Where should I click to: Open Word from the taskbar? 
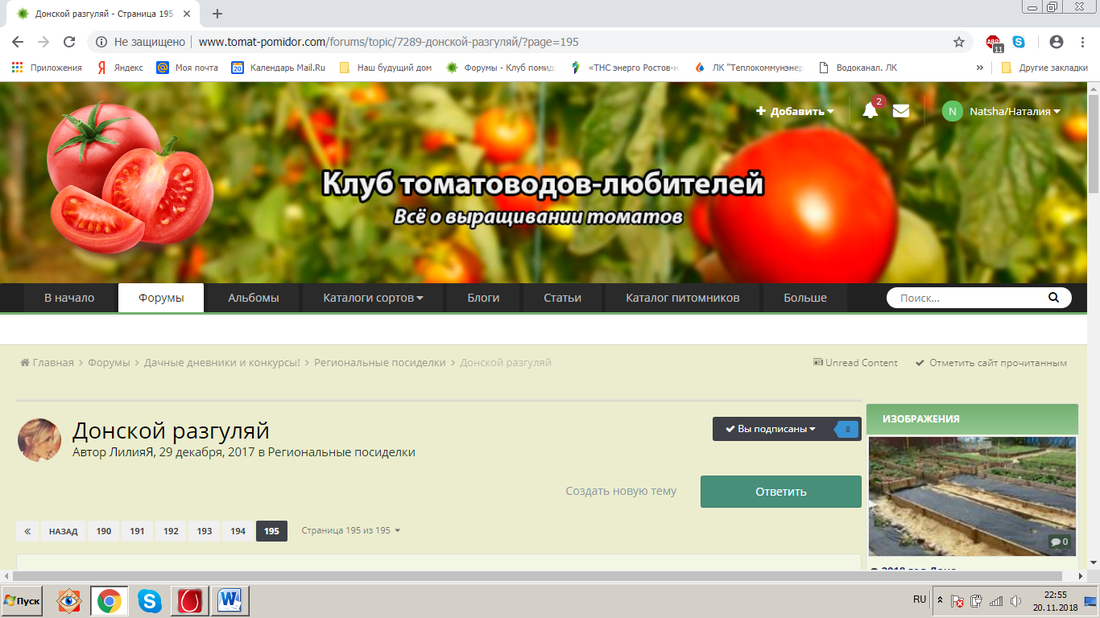229,601
